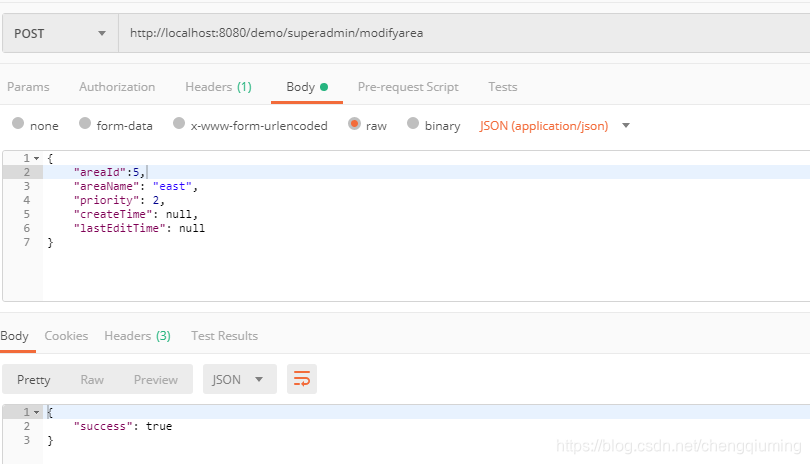Select x-www-form-urlencoded body type
Image resolution: width=810 pixels, height=464 pixels.
pyautogui.click(x=179, y=123)
